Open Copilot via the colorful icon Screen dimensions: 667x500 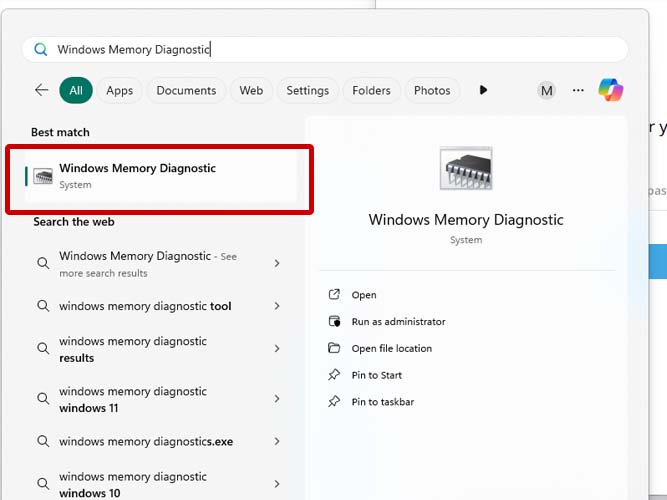point(610,90)
